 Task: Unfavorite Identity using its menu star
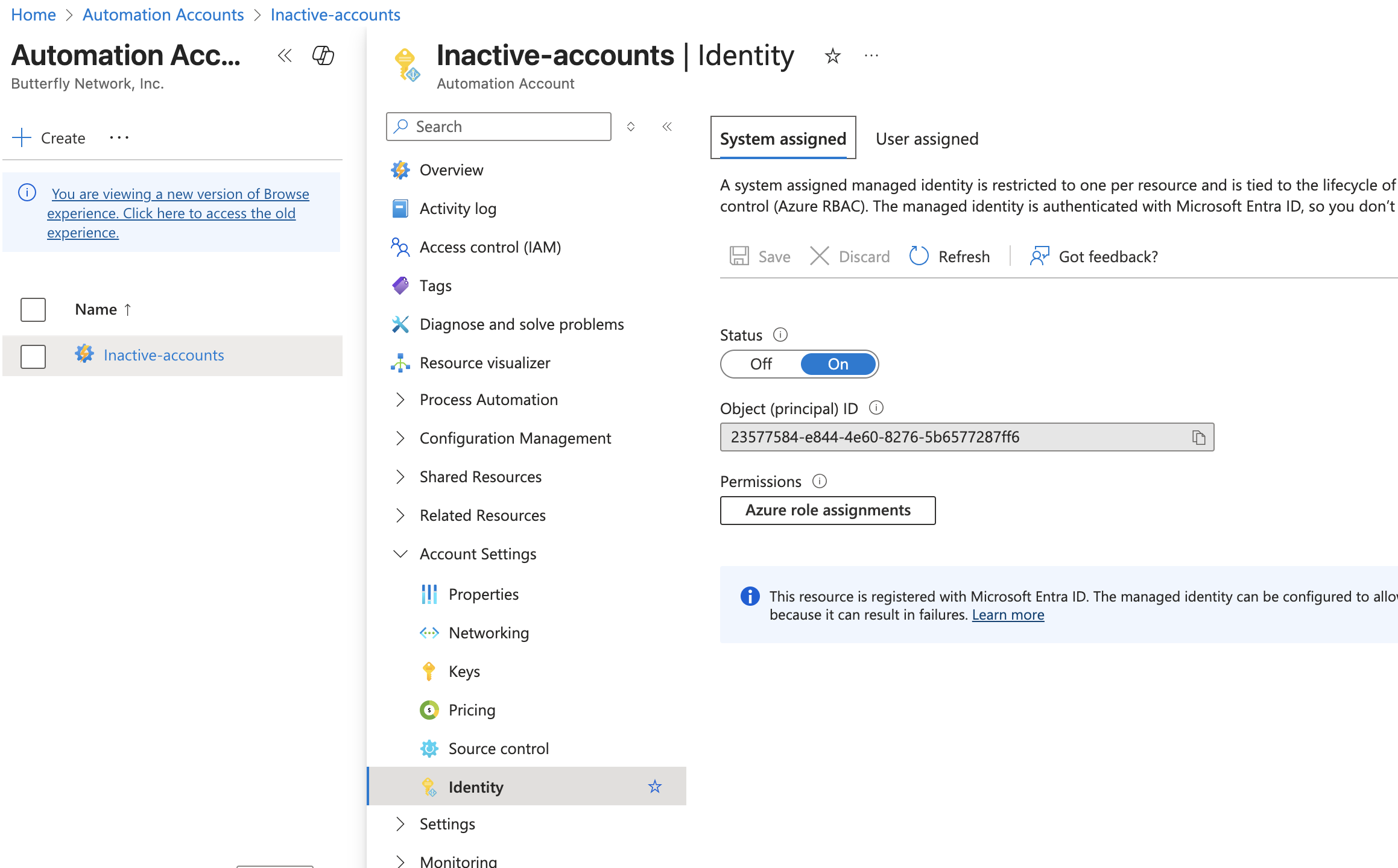pos(655,787)
